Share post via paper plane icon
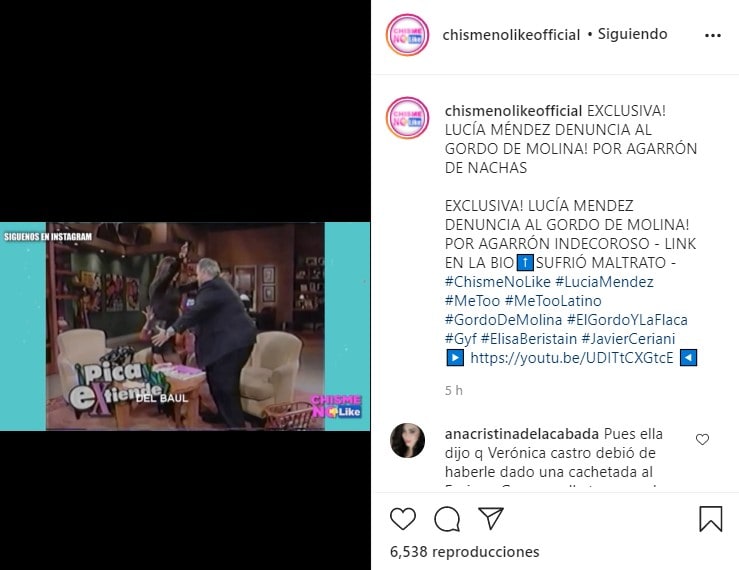Viewport: 739px width, 570px height. pyautogui.click(x=491, y=518)
